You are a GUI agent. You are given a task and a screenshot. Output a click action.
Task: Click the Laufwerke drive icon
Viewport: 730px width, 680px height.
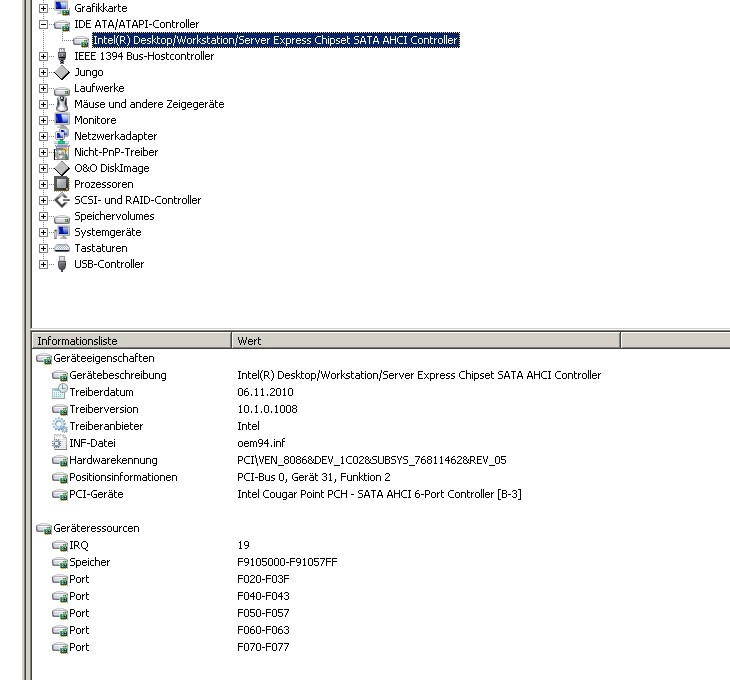(x=62, y=89)
